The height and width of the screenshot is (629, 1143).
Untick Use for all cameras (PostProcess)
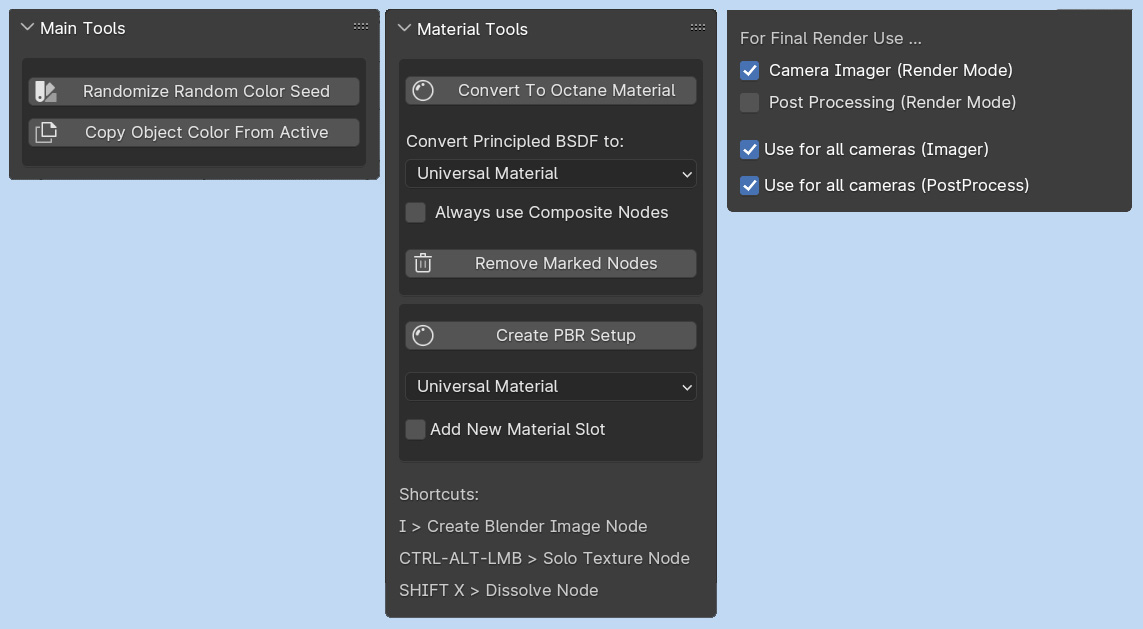coord(749,186)
